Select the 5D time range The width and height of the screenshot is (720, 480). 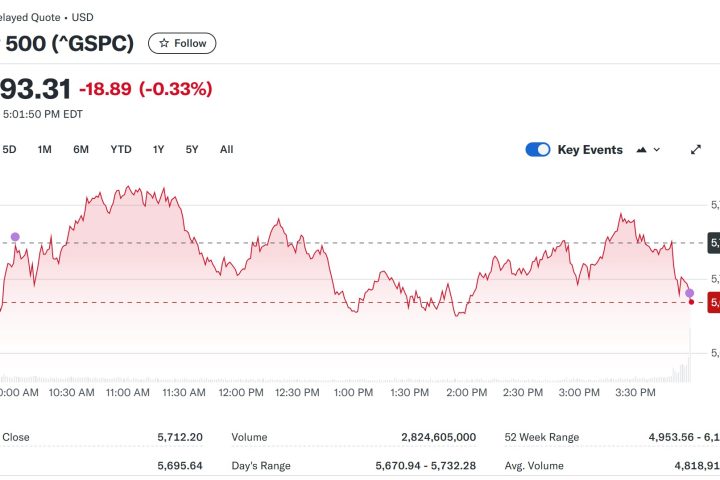click(x=10, y=149)
